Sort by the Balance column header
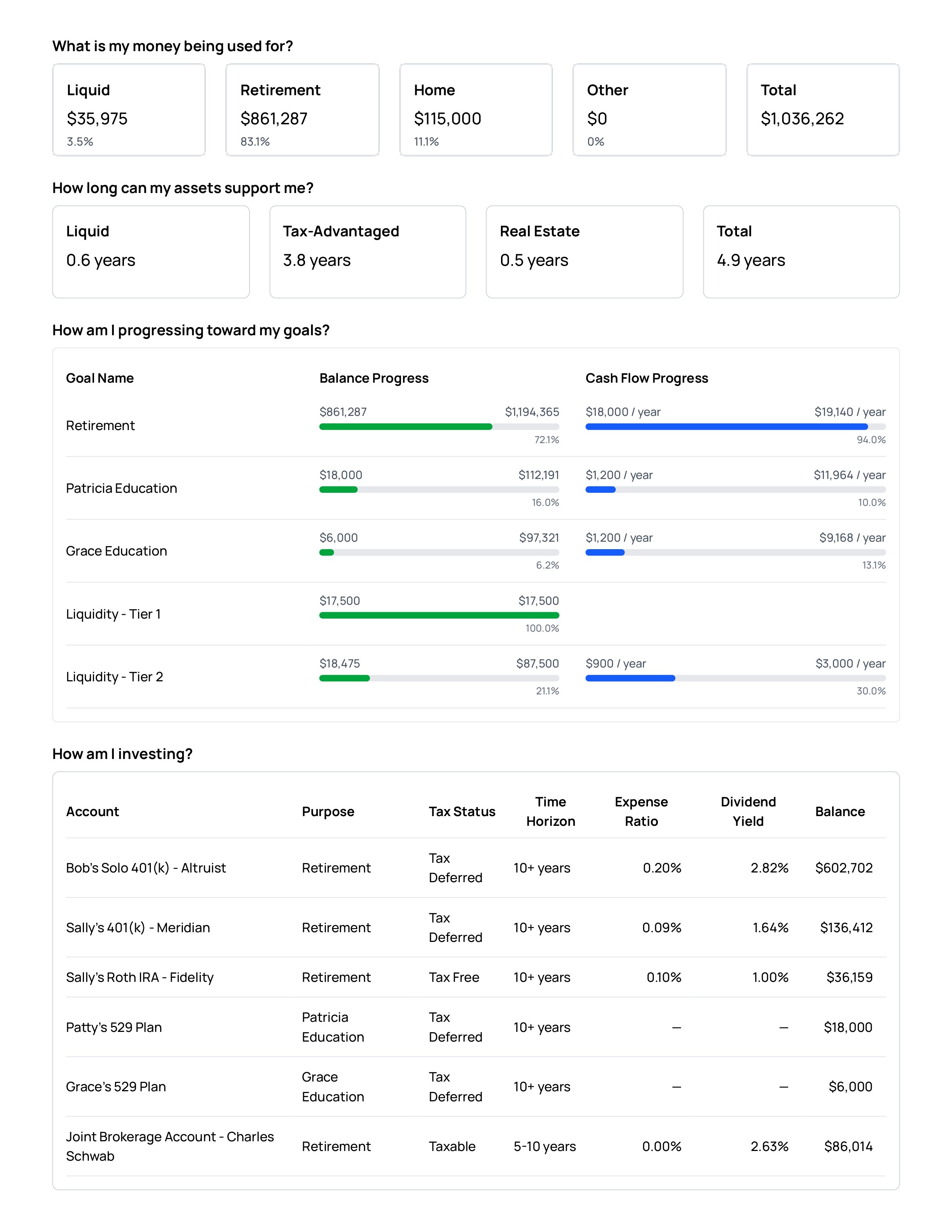The image size is (952, 1232). click(839, 812)
